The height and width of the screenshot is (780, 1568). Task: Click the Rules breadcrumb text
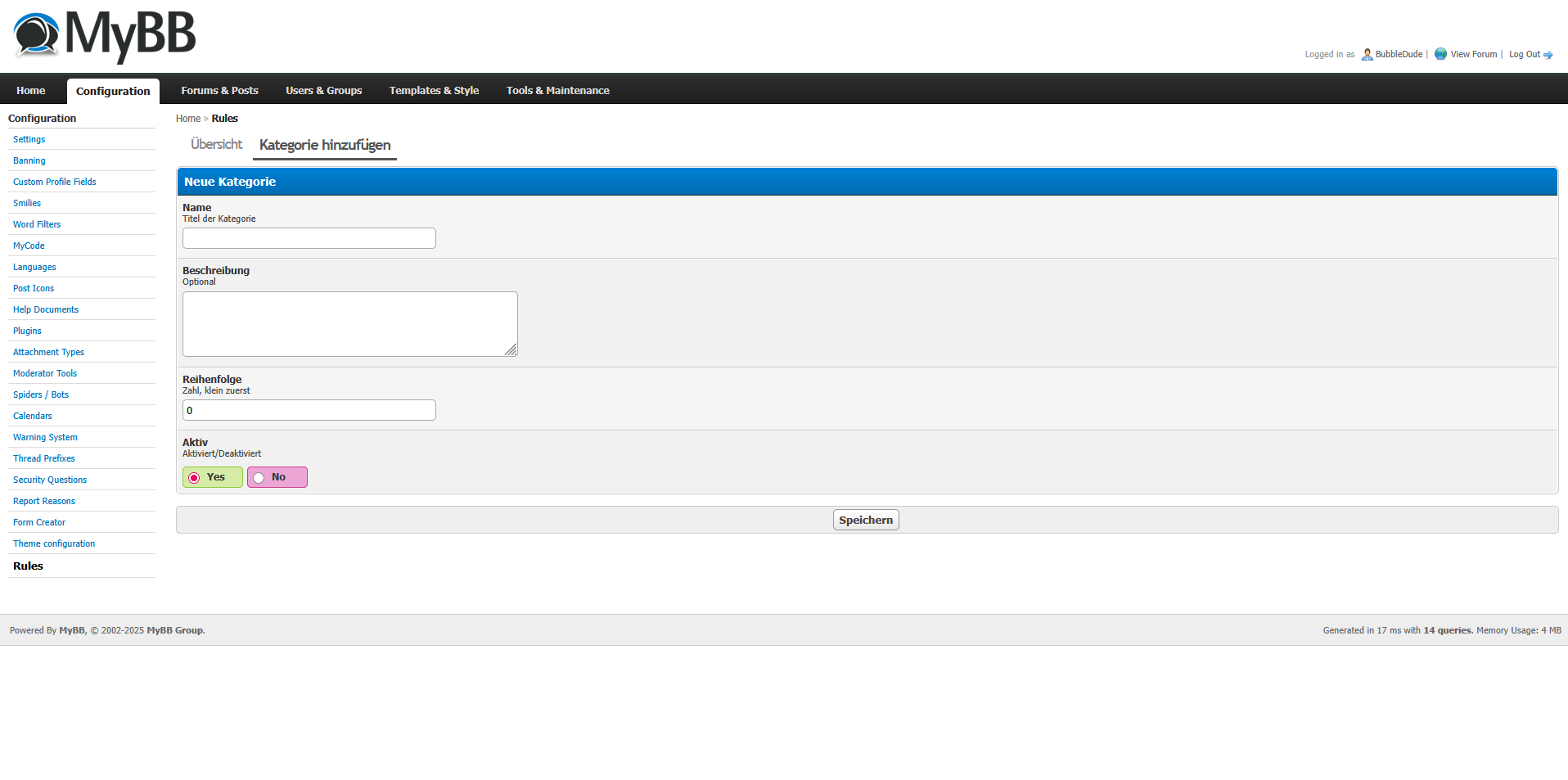(225, 119)
